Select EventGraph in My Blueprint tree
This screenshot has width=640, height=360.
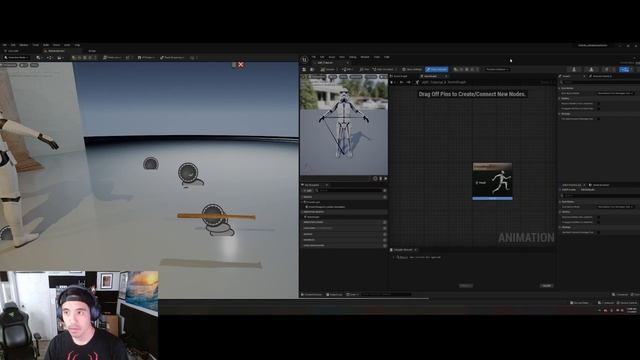click(x=313, y=202)
